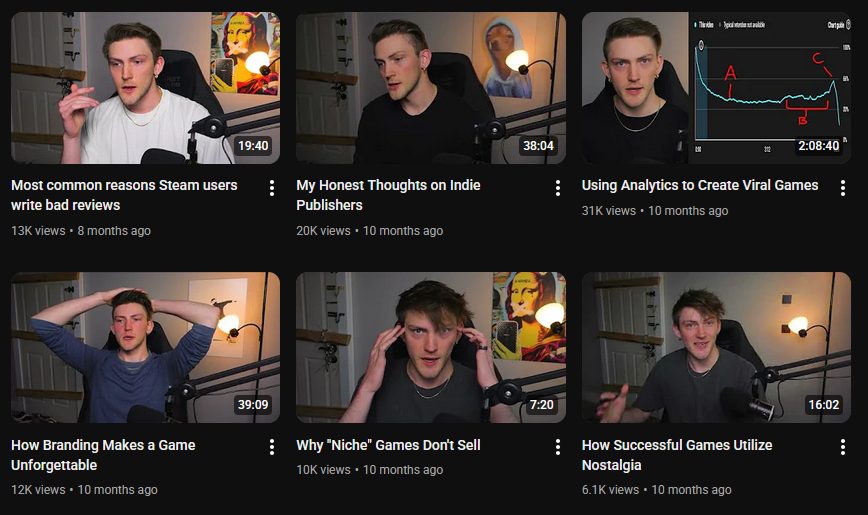Screen dimensions: 868x515
Task: Play the Niche Games 7:20 thumbnail
Action: (431, 347)
